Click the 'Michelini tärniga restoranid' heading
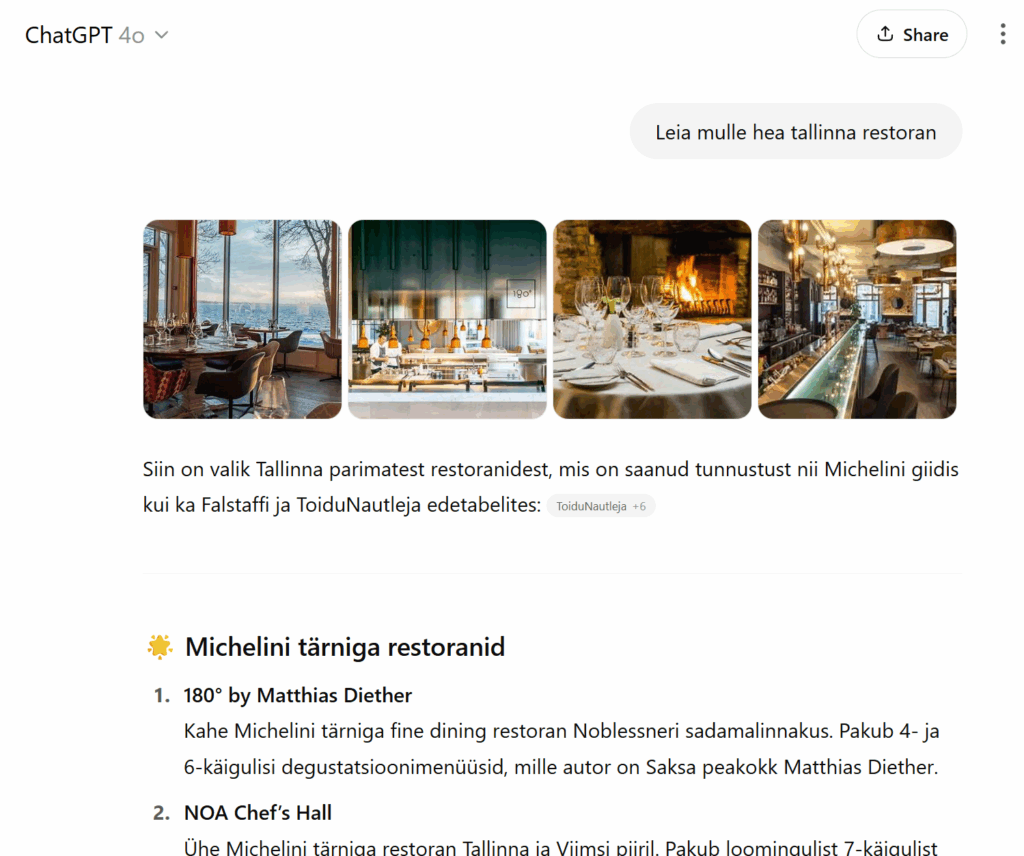The image size is (1024, 856). click(x=345, y=647)
